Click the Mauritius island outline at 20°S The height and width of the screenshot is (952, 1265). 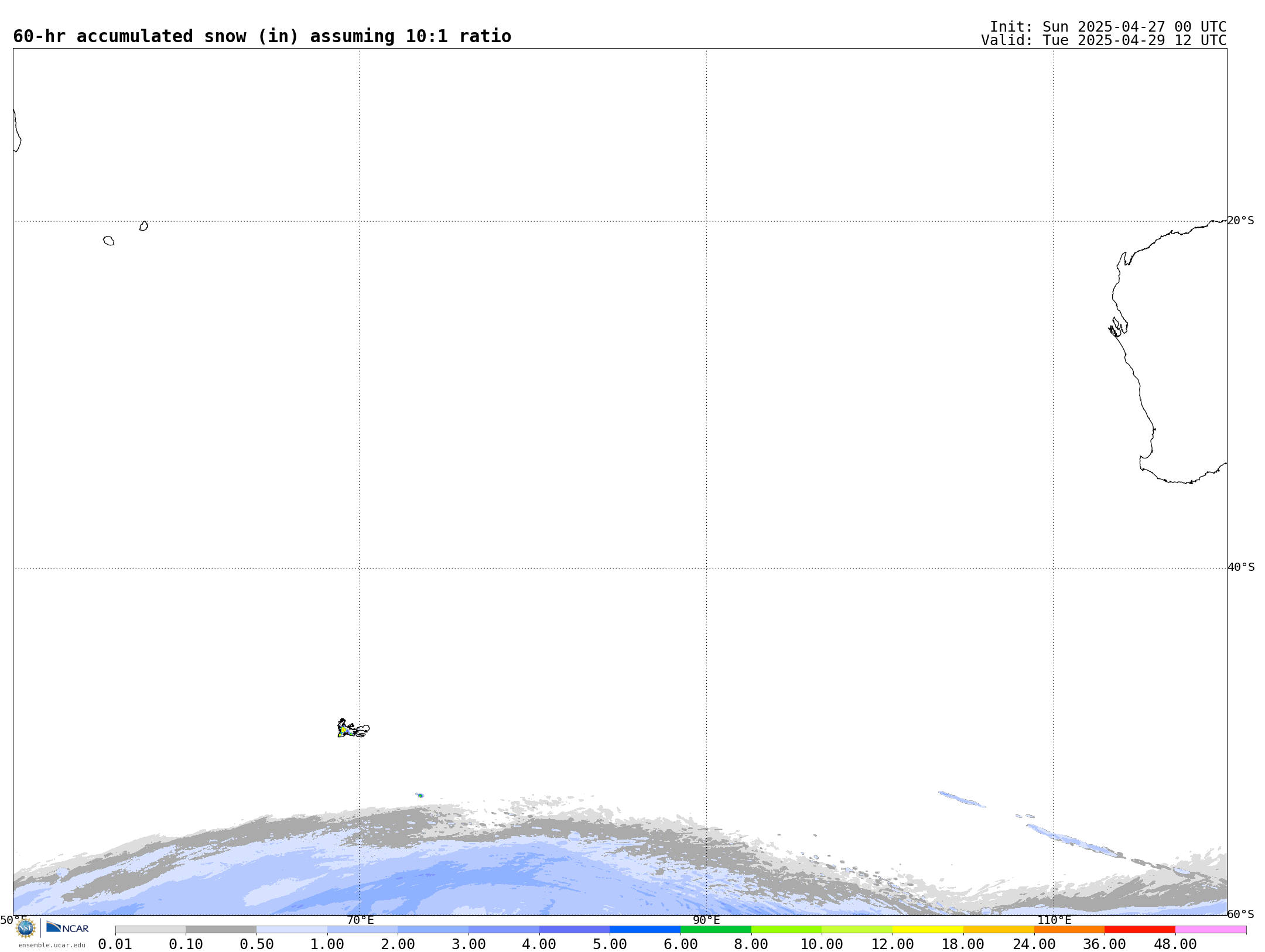(x=143, y=226)
